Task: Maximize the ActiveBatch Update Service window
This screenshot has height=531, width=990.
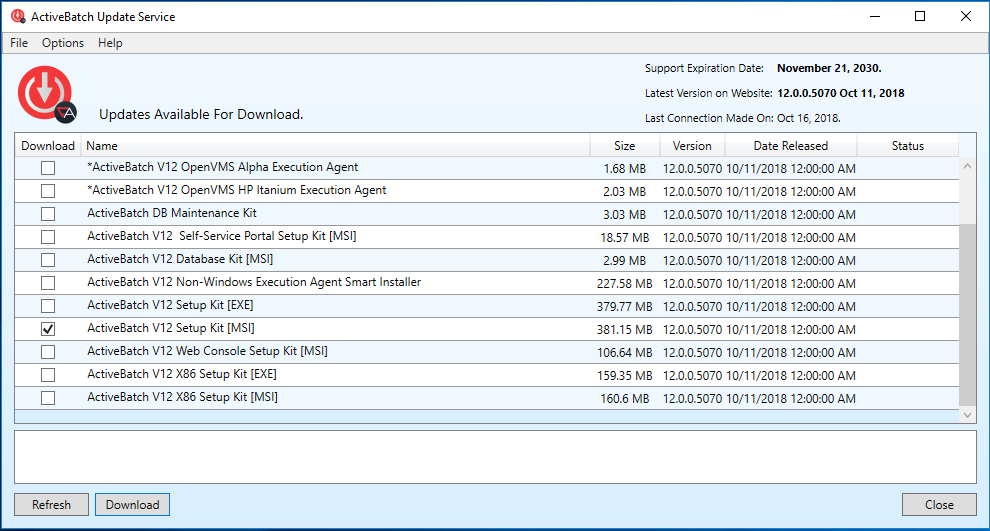Action: pyautogui.click(x=920, y=16)
